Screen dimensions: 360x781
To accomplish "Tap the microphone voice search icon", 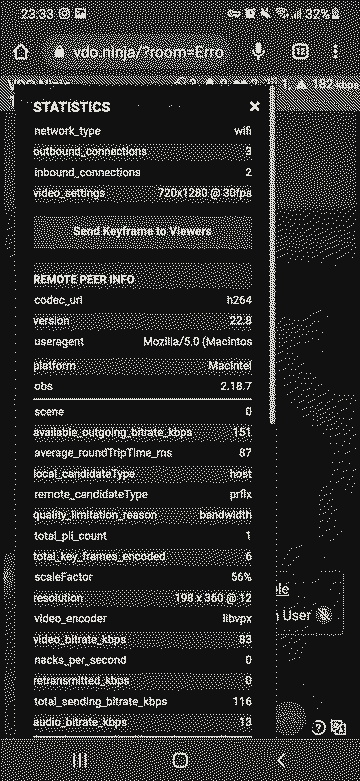I will pos(258,52).
